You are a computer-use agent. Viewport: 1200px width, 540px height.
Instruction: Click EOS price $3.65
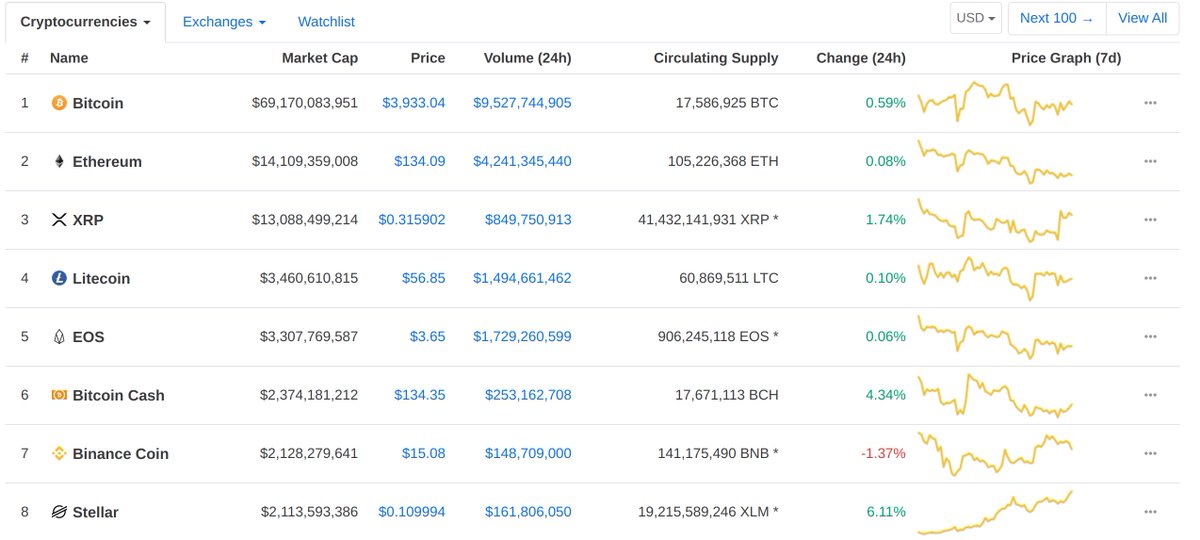tap(428, 337)
